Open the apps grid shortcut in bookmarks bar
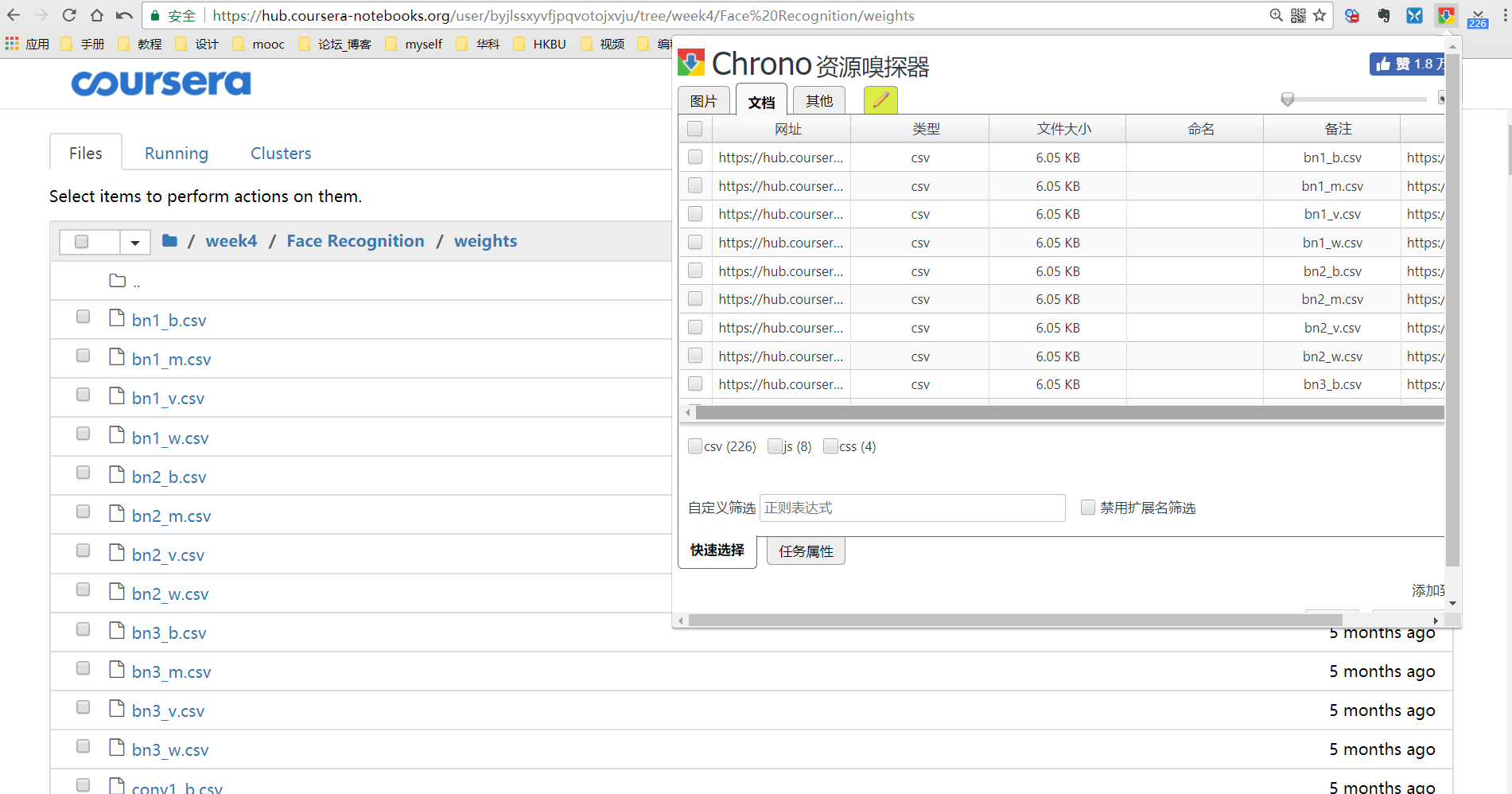1512x794 pixels. click(12, 44)
